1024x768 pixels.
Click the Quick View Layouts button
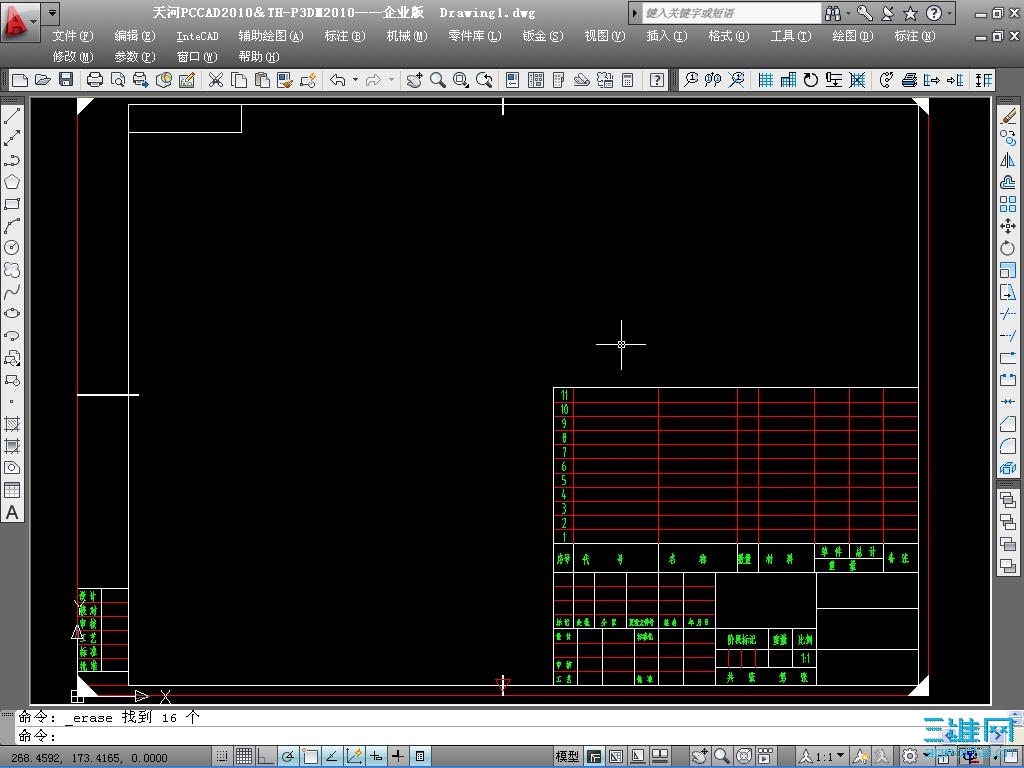[638, 756]
